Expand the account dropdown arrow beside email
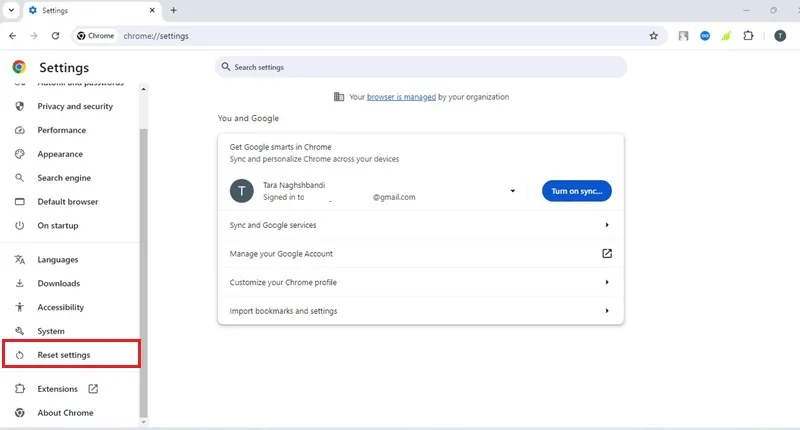This screenshot has width=800, height=430. click(513, 191)
